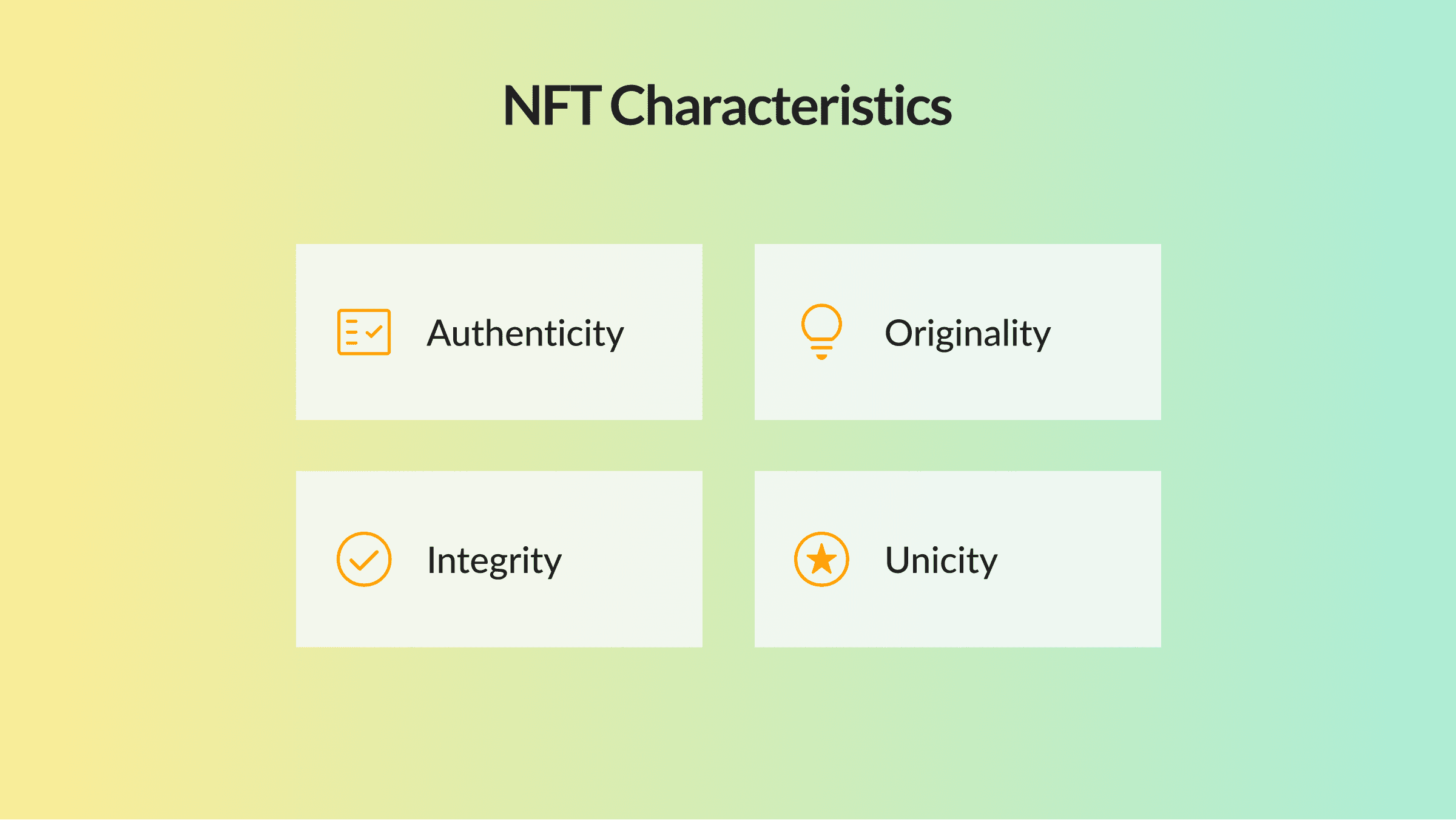
Task: Click the "Integrity" label text
Action: point(494,560)
